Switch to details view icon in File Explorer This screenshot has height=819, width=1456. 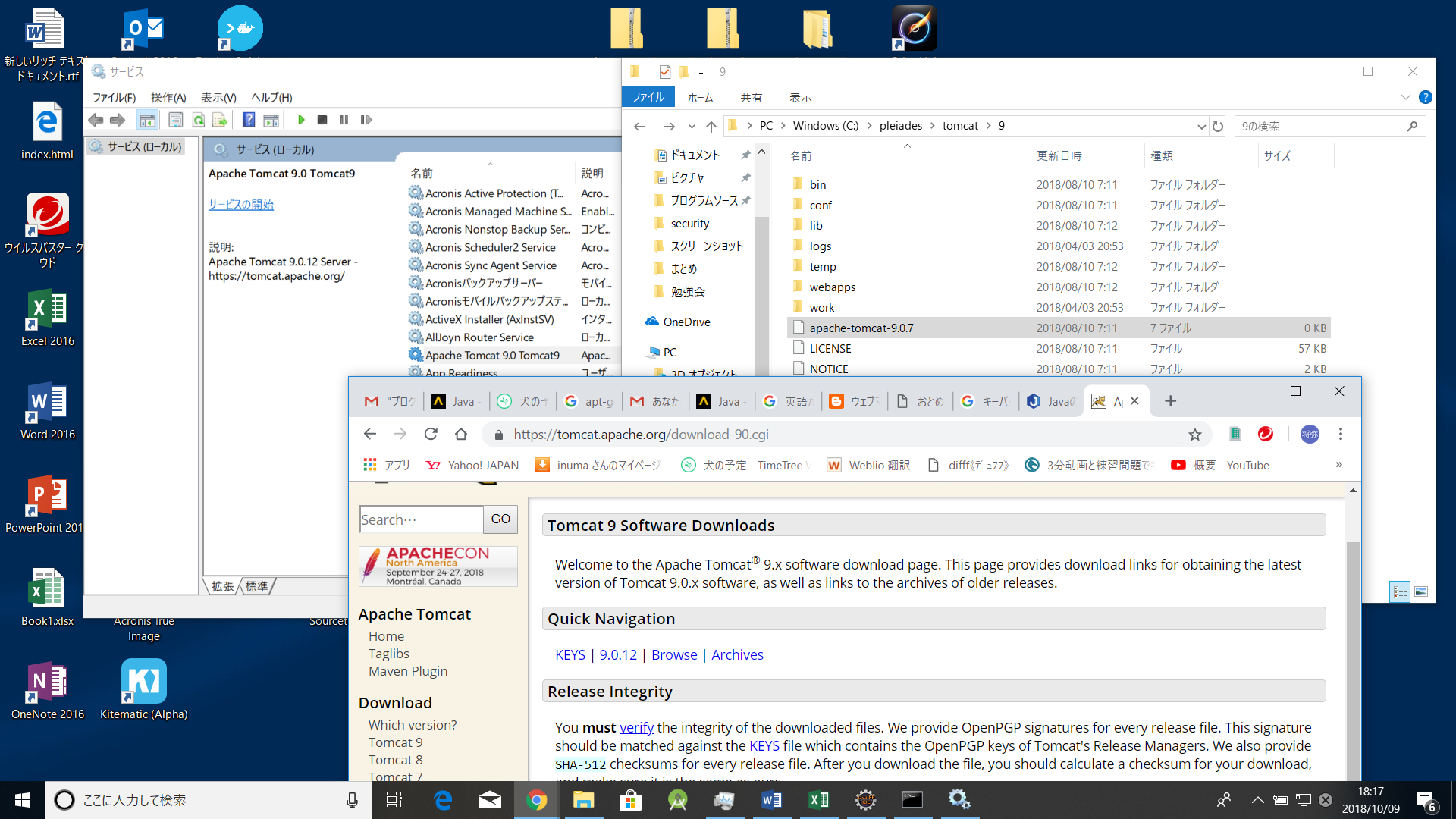pos(1400,591)
